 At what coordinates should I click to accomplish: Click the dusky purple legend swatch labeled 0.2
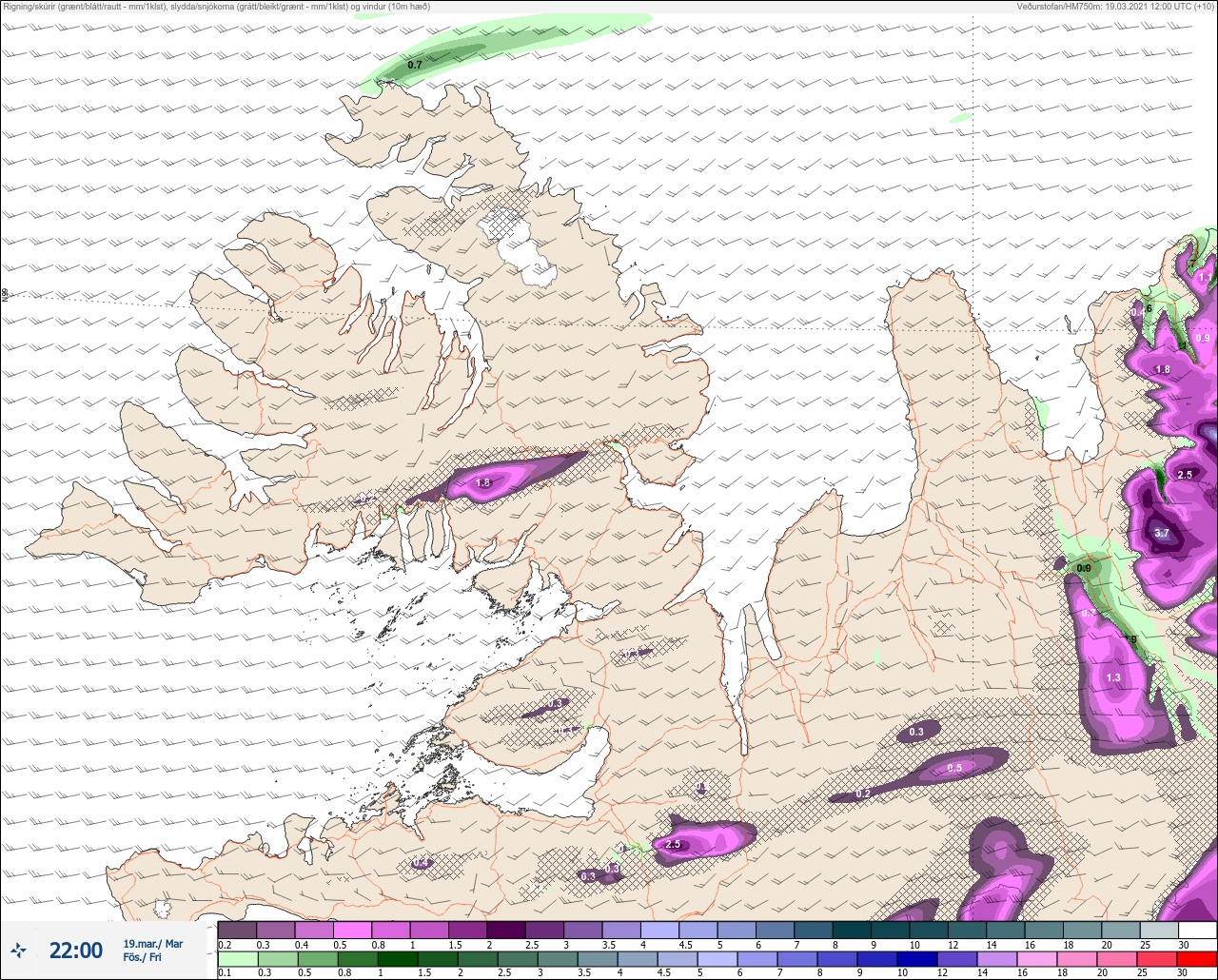pos(237,930)
